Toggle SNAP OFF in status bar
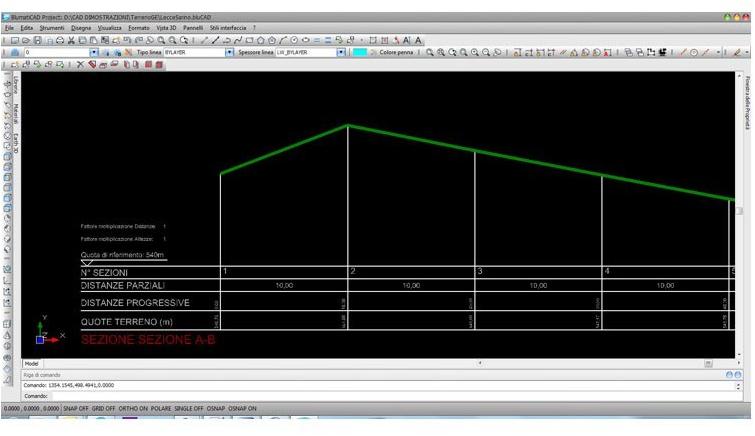The width and height of the screenshot is (755, 436). (75, 409)
